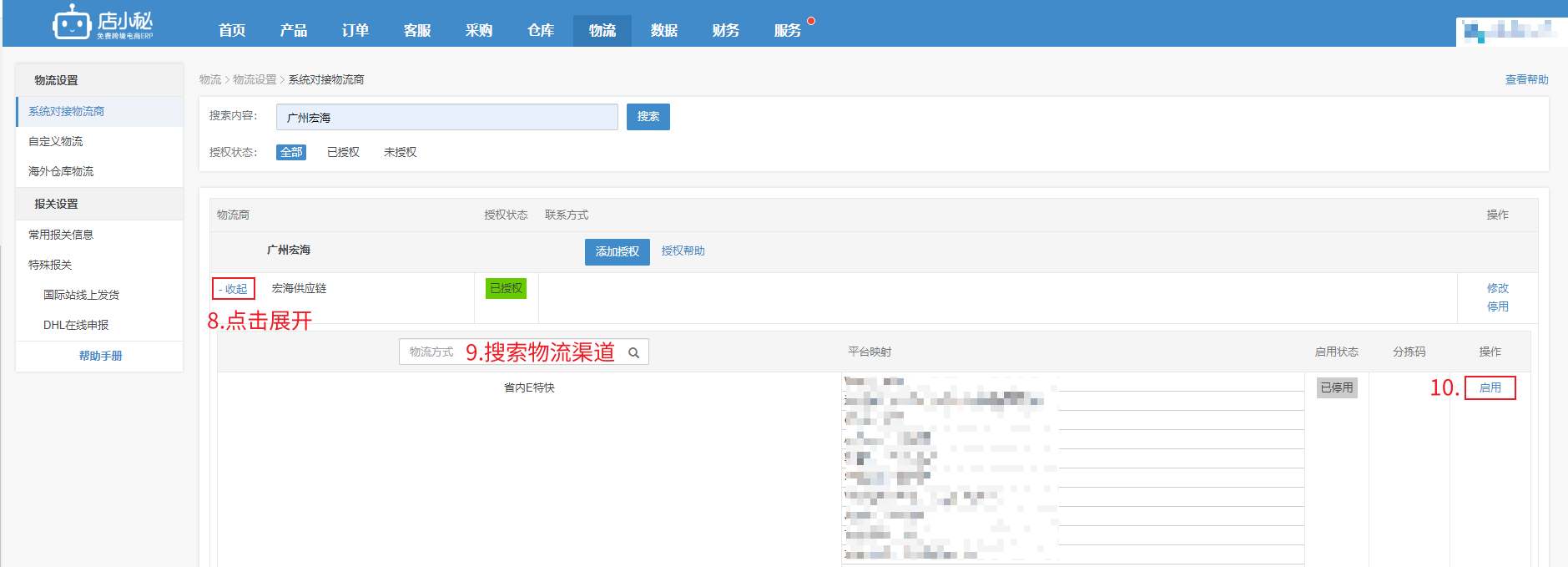Select the 物流 top menu tab
Image resolution: width=1568 pixels, height=567 pixels.
[602, 30]
